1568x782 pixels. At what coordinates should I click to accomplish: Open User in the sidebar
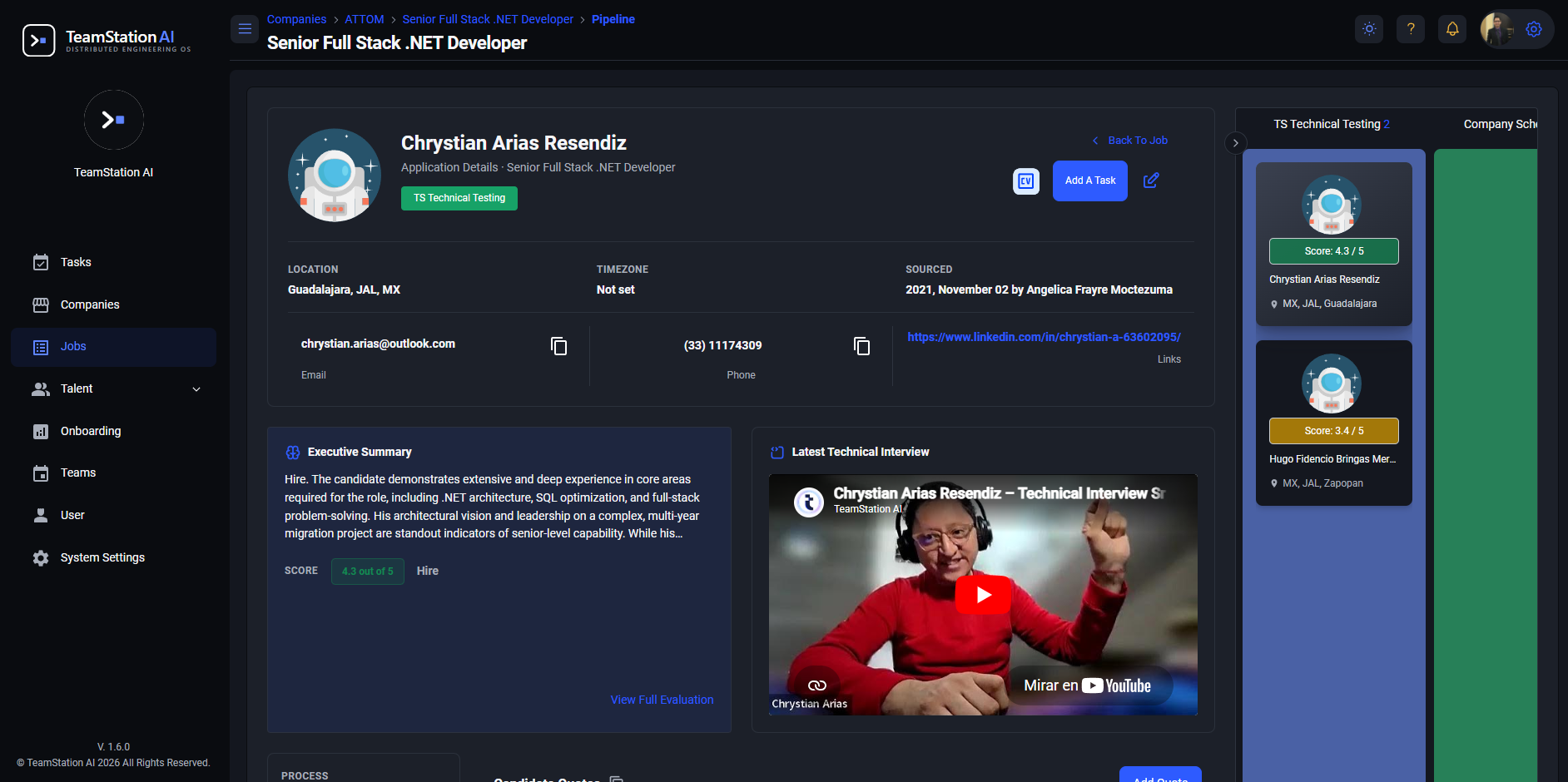coord(113,515)
